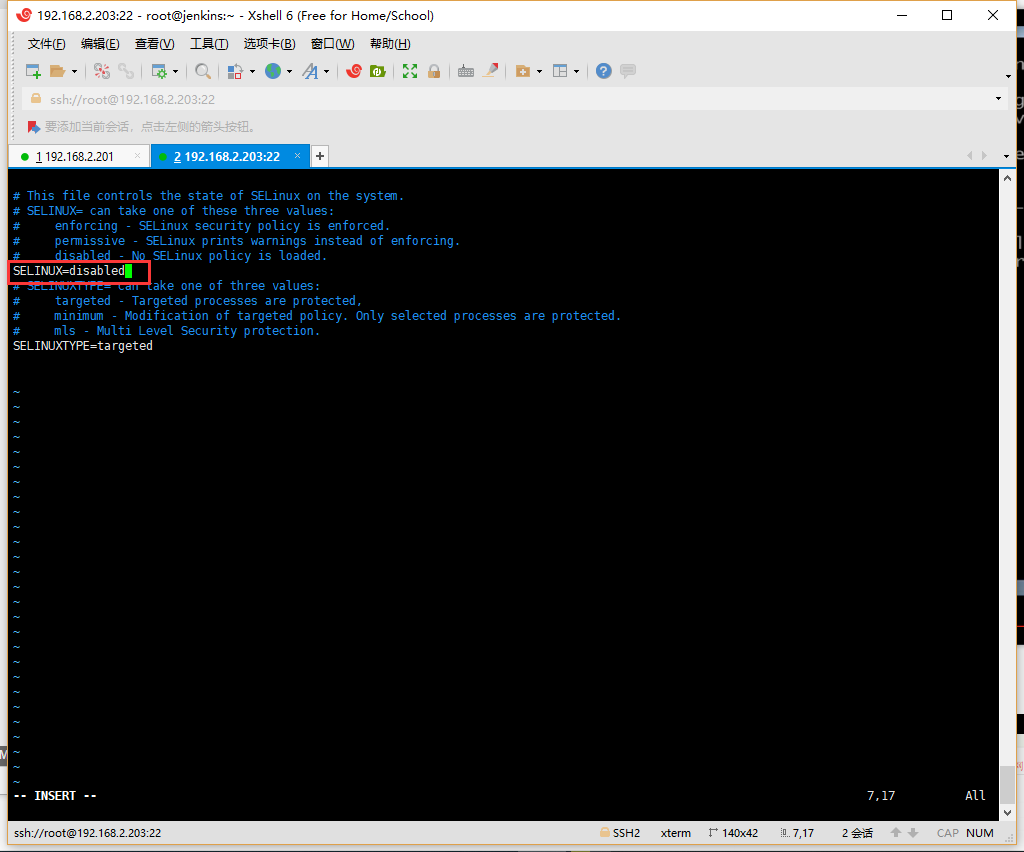Click the tab scroll left arrow

pos(969,155)
